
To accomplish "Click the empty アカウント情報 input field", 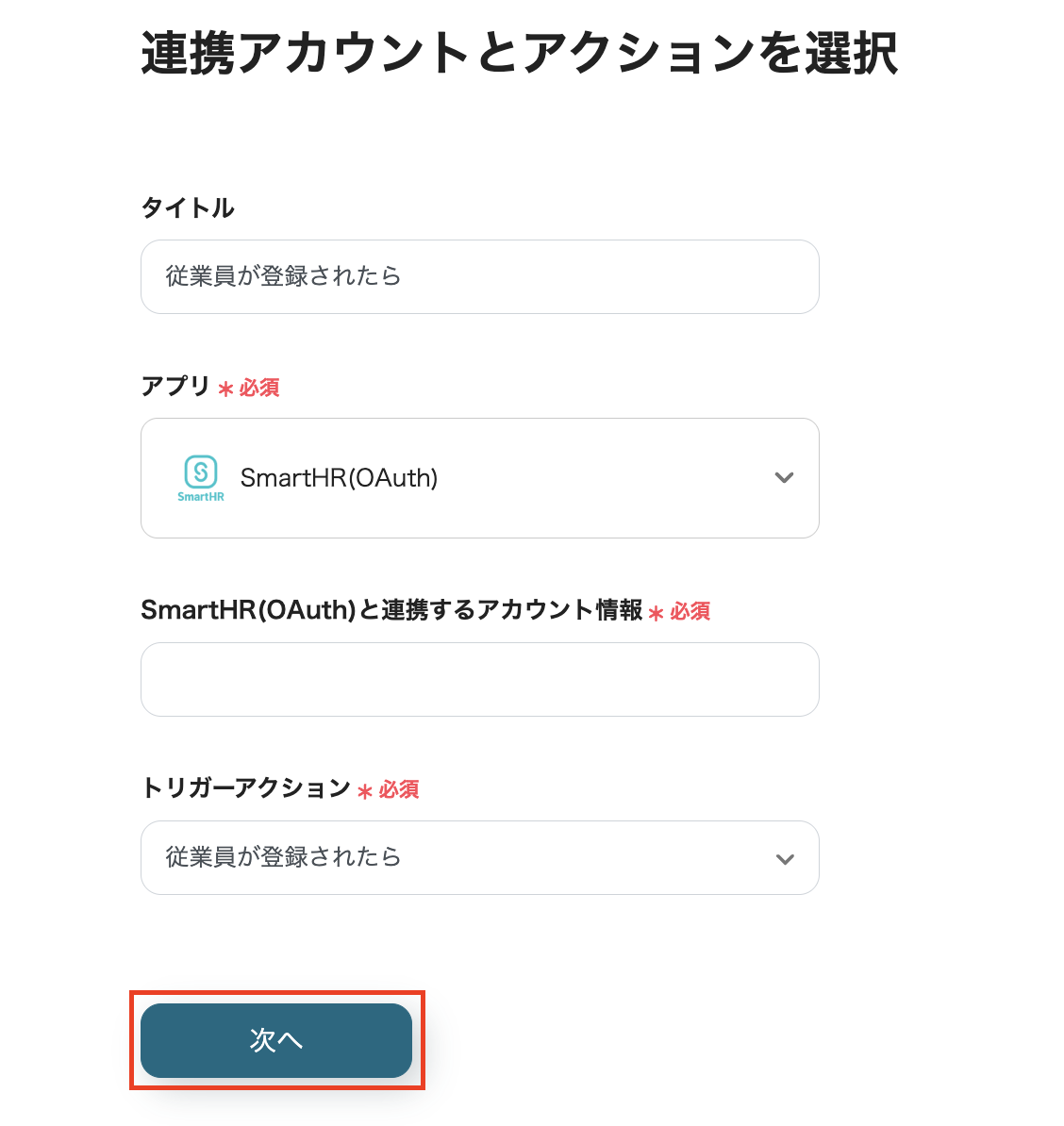I will tap(479, 679).
